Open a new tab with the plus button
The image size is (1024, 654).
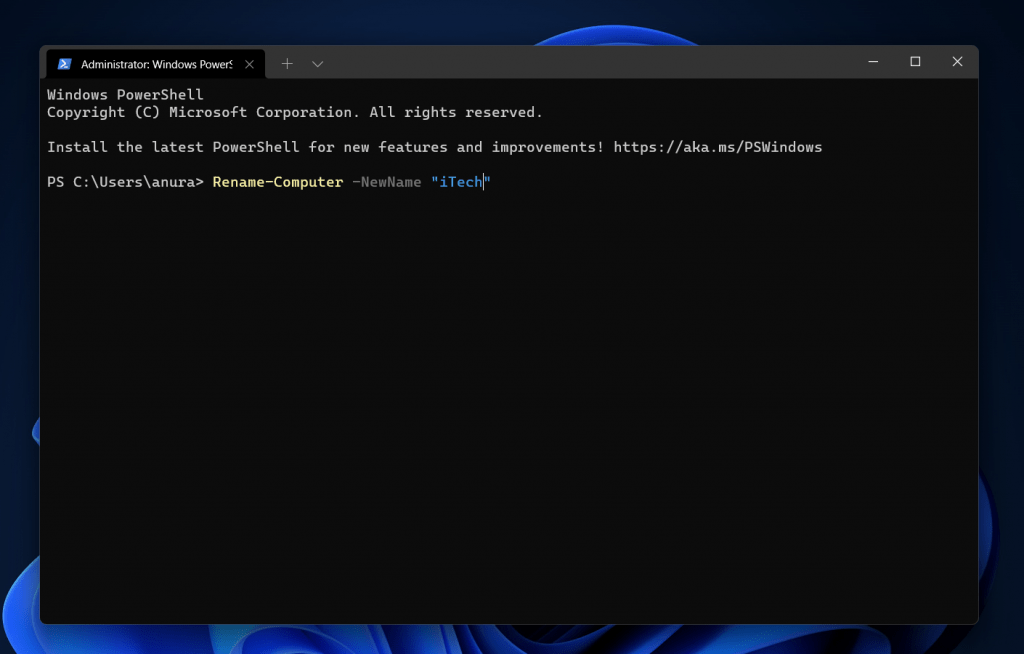click(x=286, y=63)
